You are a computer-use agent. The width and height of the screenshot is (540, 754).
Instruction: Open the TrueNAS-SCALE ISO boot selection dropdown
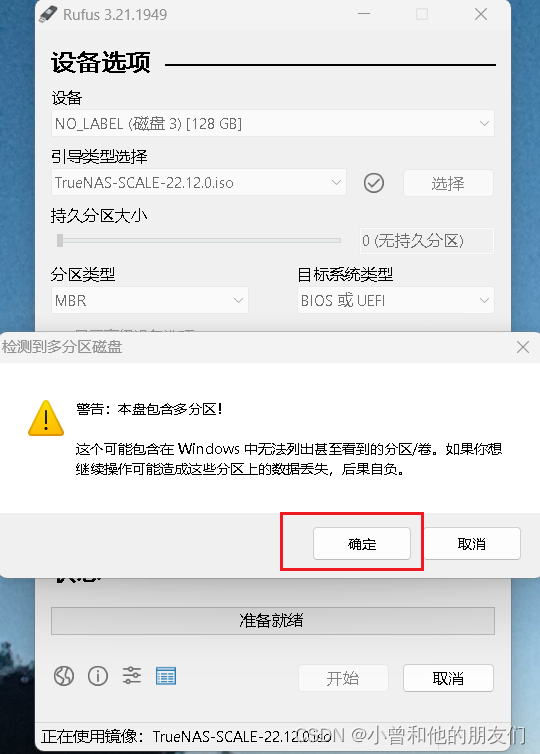click(x=199, y=182)
